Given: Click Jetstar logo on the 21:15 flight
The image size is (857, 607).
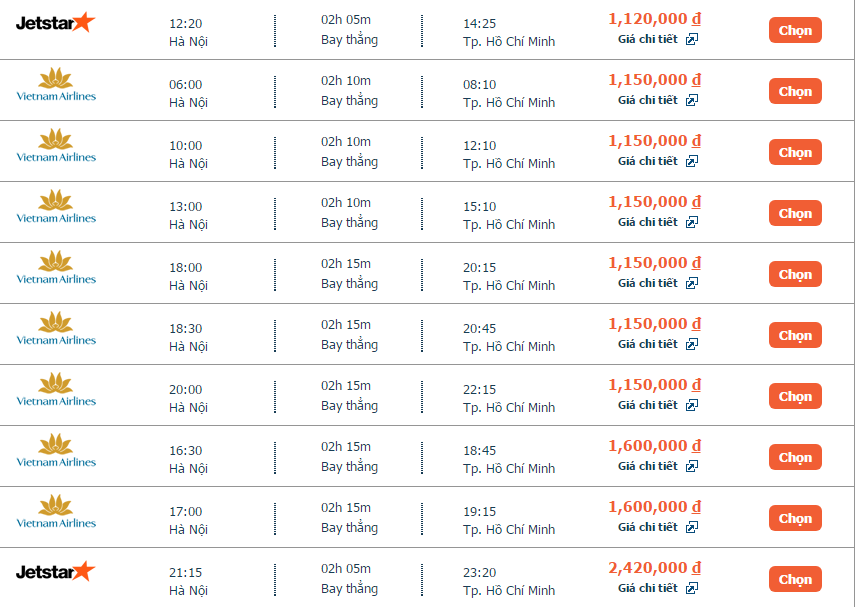Looking at the screenshot, I should pos(55,571).
